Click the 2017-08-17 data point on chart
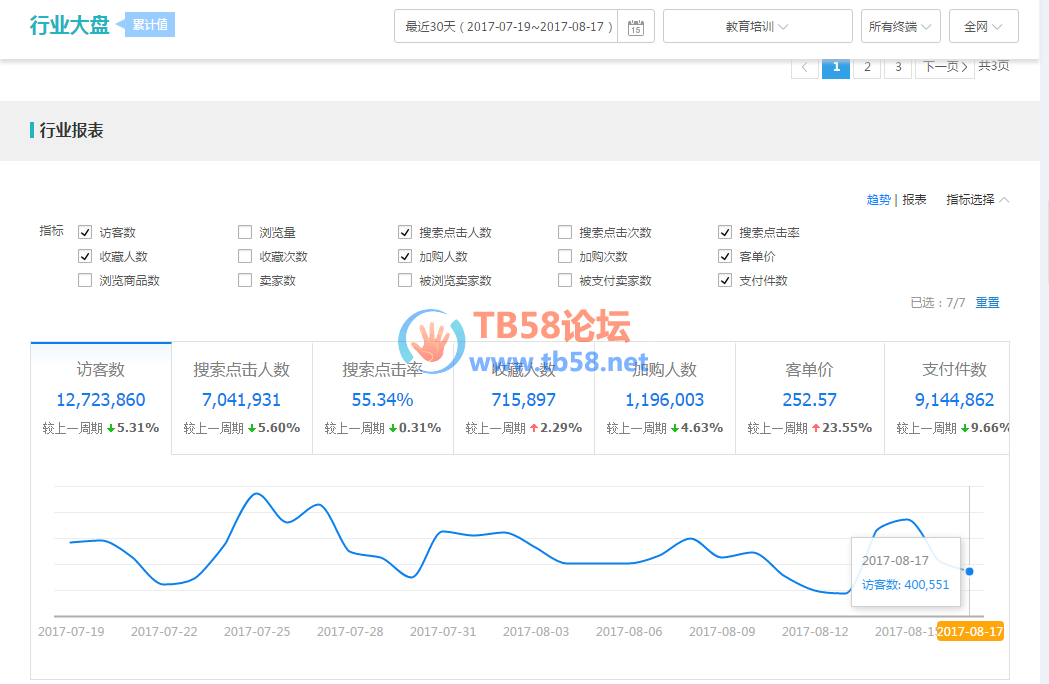Image resolution: width=1049 pixels, height=684 pixels. click(x=969, y=571)
